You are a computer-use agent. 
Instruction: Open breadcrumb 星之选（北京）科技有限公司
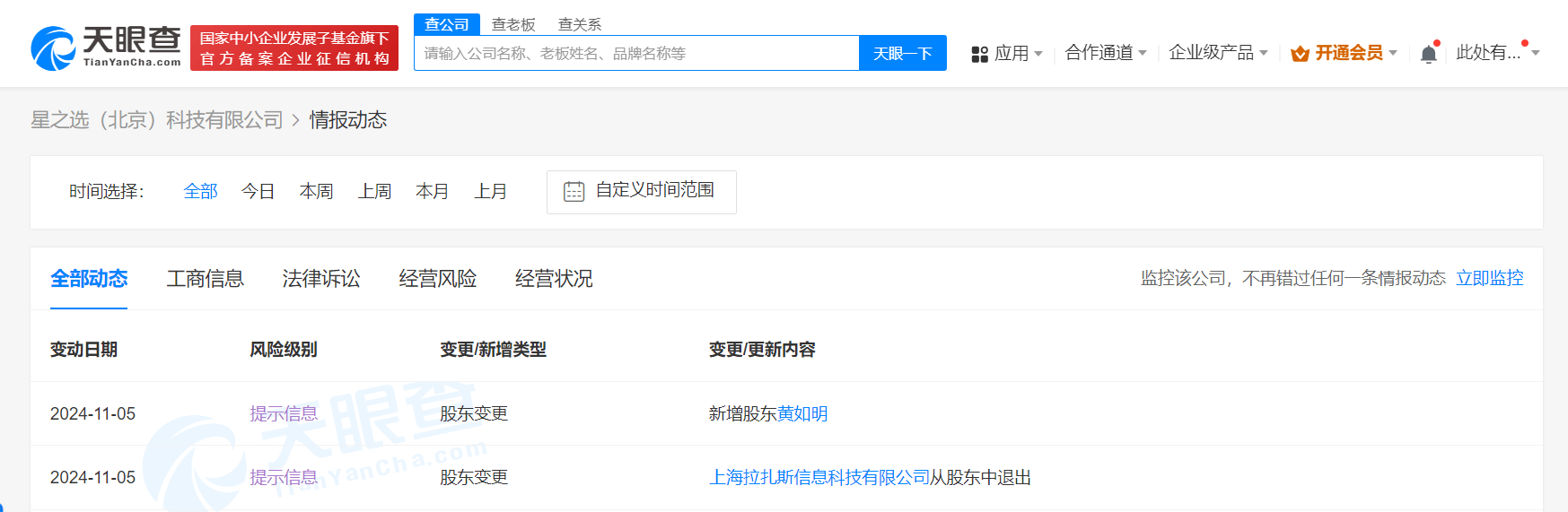coord(157,120)
